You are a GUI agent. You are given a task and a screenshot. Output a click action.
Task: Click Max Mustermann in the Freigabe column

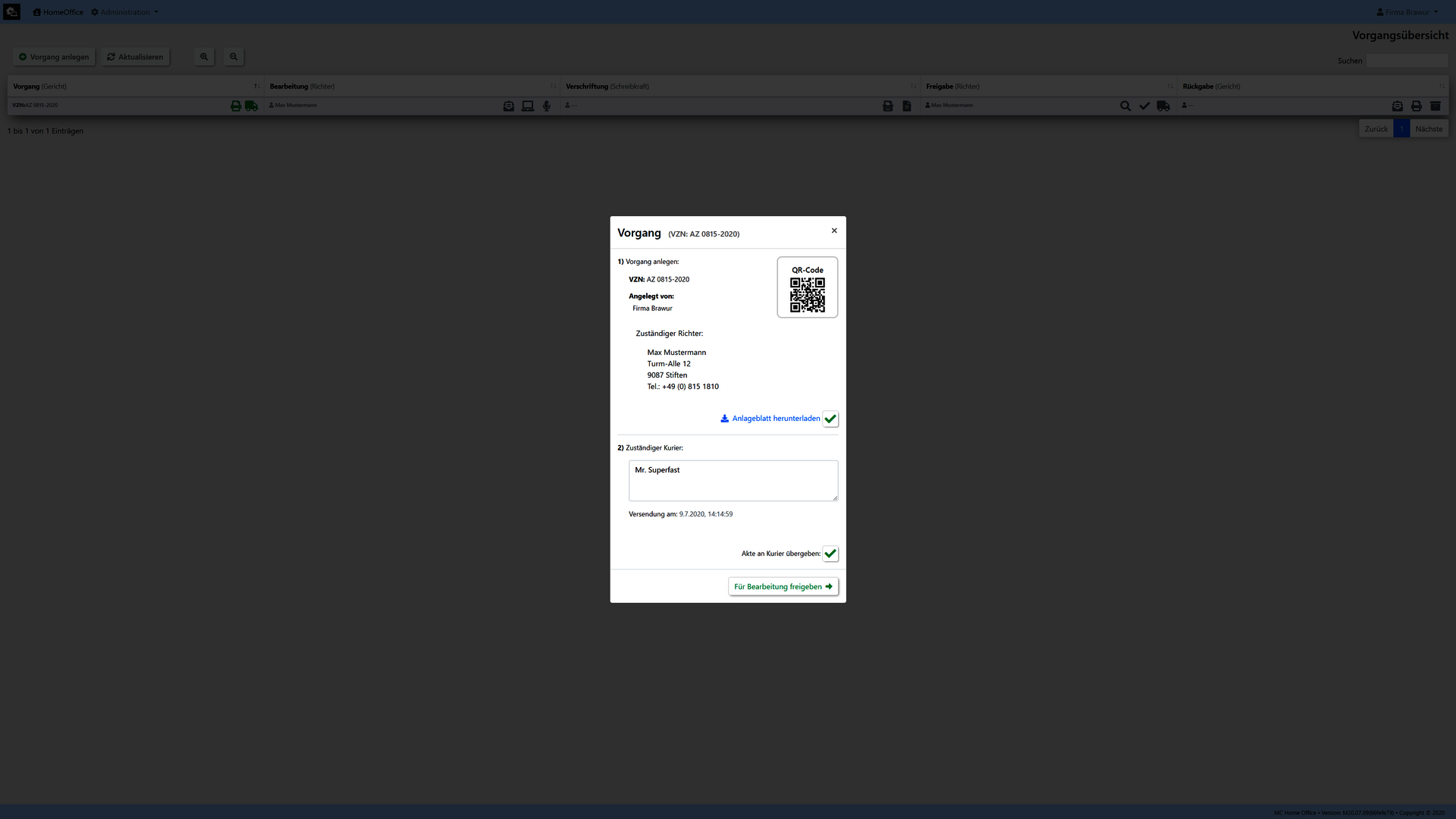click(952, 105)
